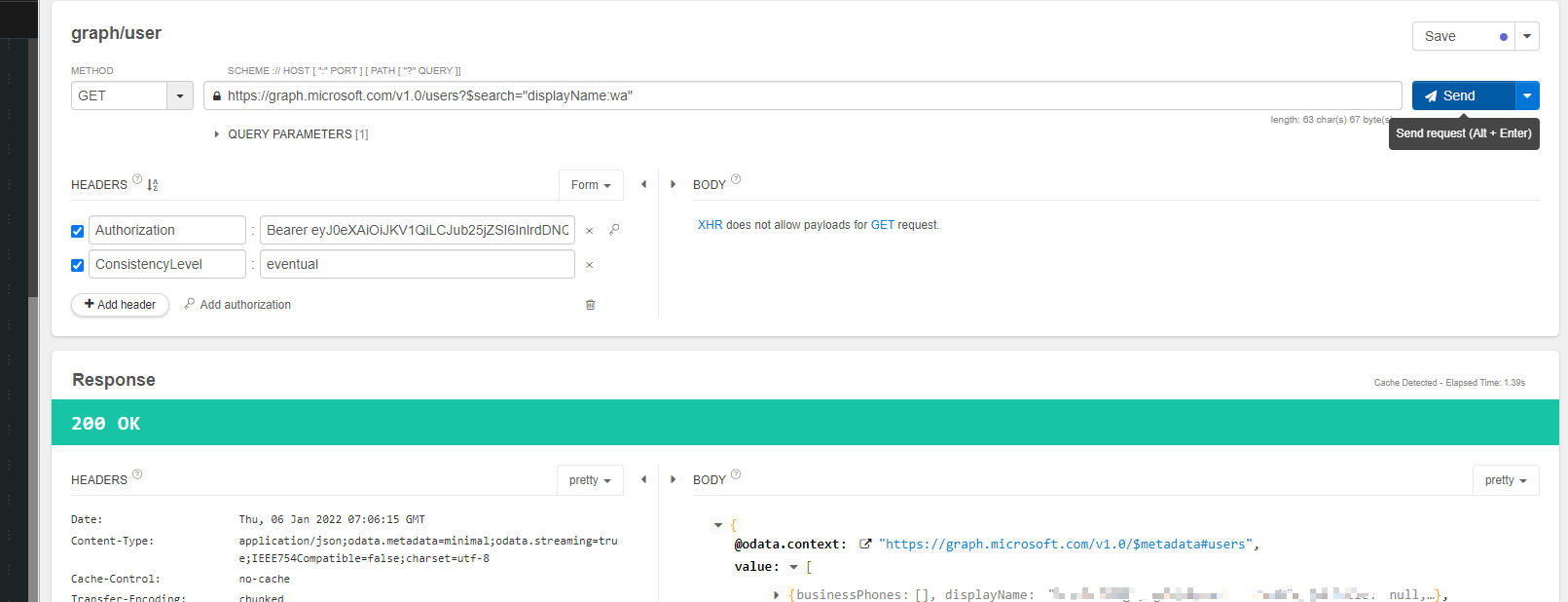1568x602 pixels.
Task: Remove the Authorization header with X icon
Action: click(x=589, y=231)
